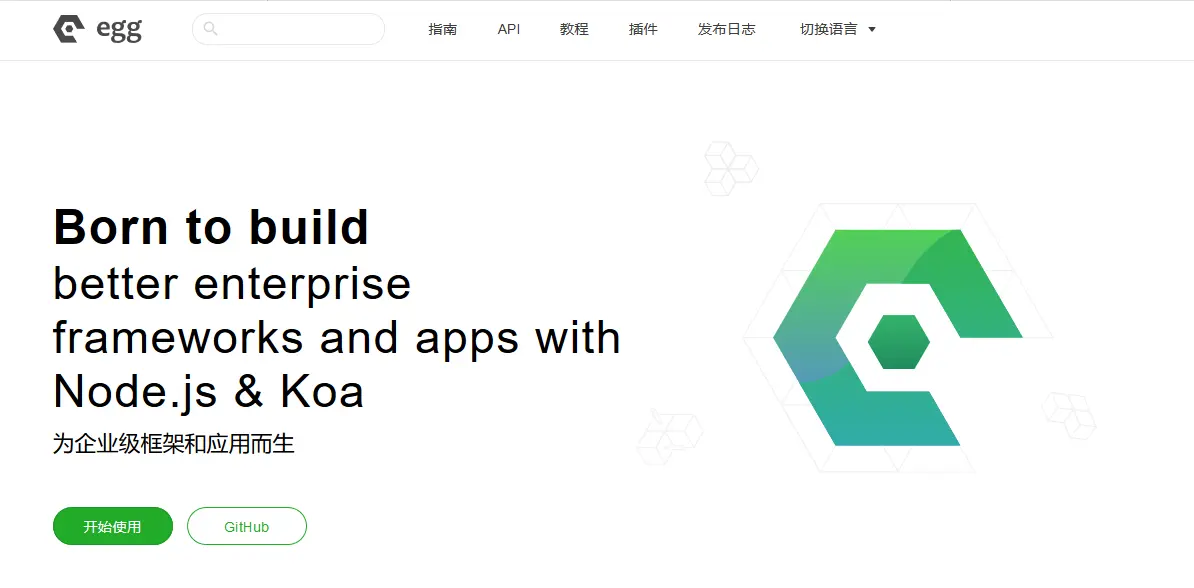The height and width of the screenshot is (588, 1194).
Task: Open the GitHub outlined button
Action: point(246,526)
